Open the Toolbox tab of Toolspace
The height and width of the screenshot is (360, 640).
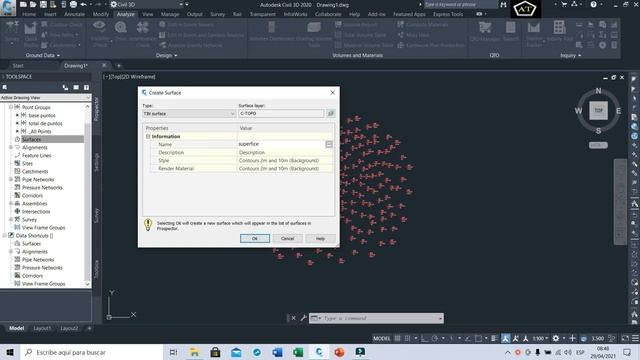point(97,269)
